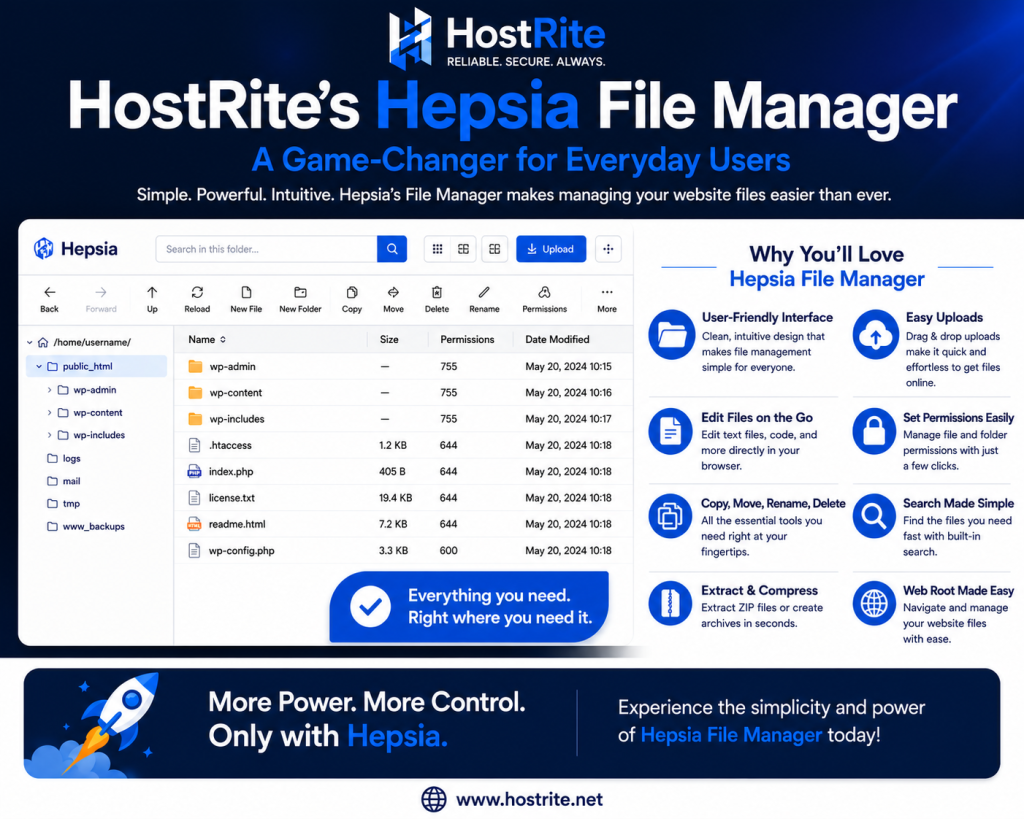Click the Easy Uploads cloud icon
The height and width of the screenshot is (819, 1024).
[876, 334]
